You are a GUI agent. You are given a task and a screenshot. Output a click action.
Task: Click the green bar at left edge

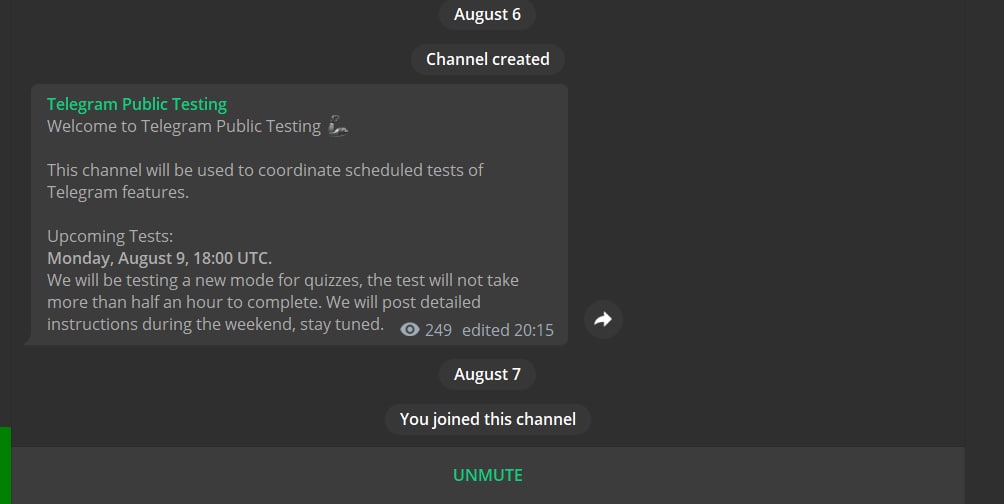point(5,465)
